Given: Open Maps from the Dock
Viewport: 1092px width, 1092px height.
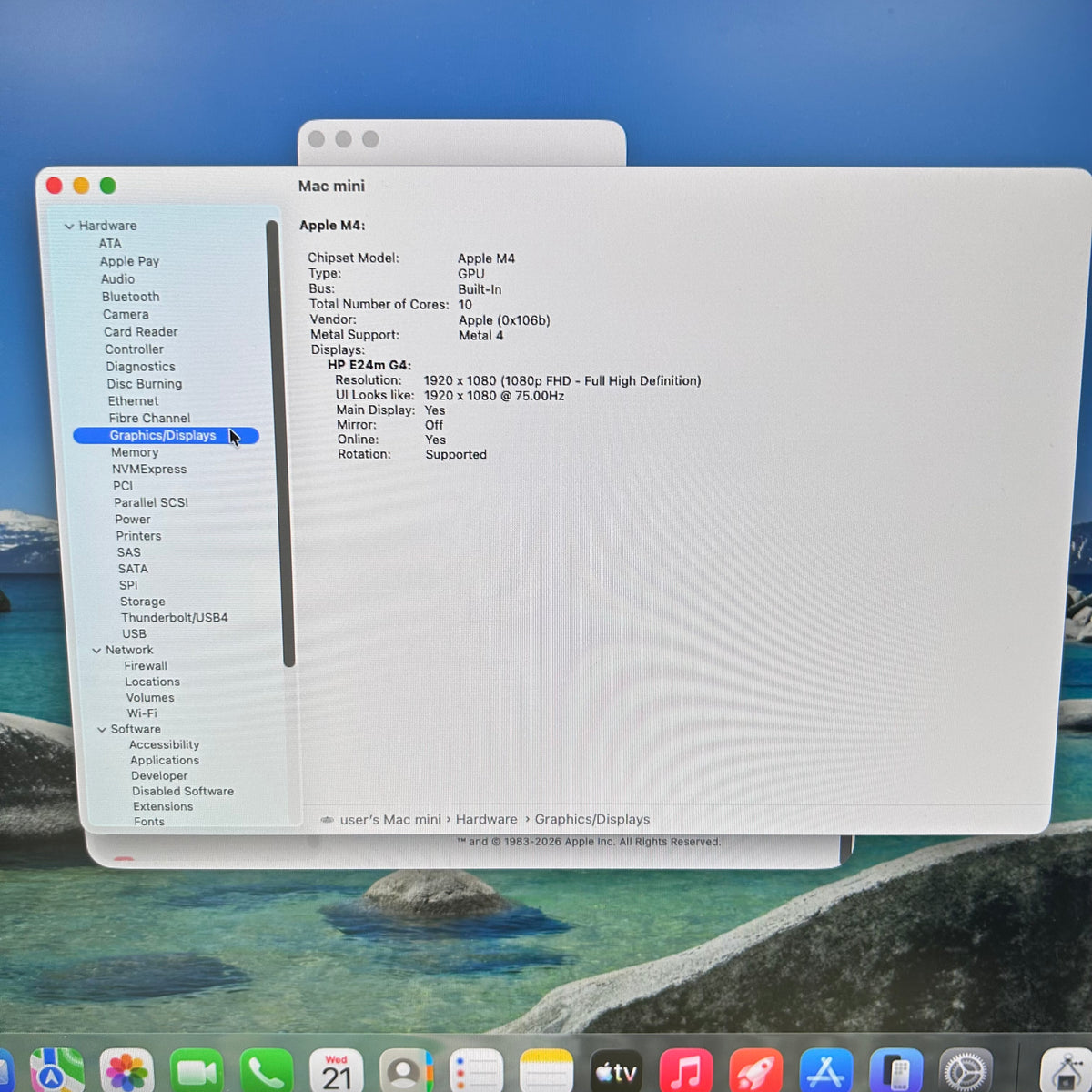Looking at the screenshot, I should [57, 1070].
